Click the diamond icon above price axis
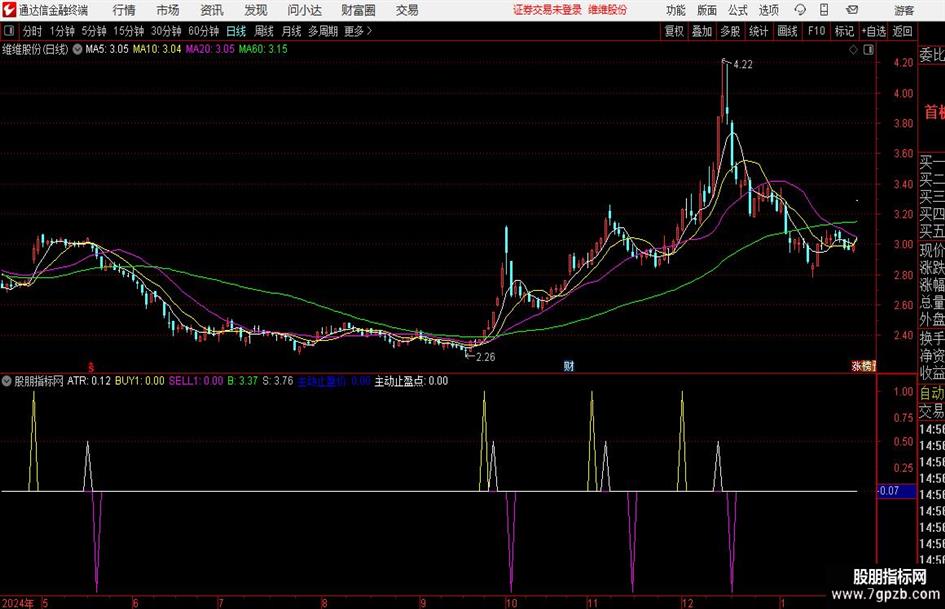Image resolution: width=945 pixels, height=609 pixels. [853, 50]
